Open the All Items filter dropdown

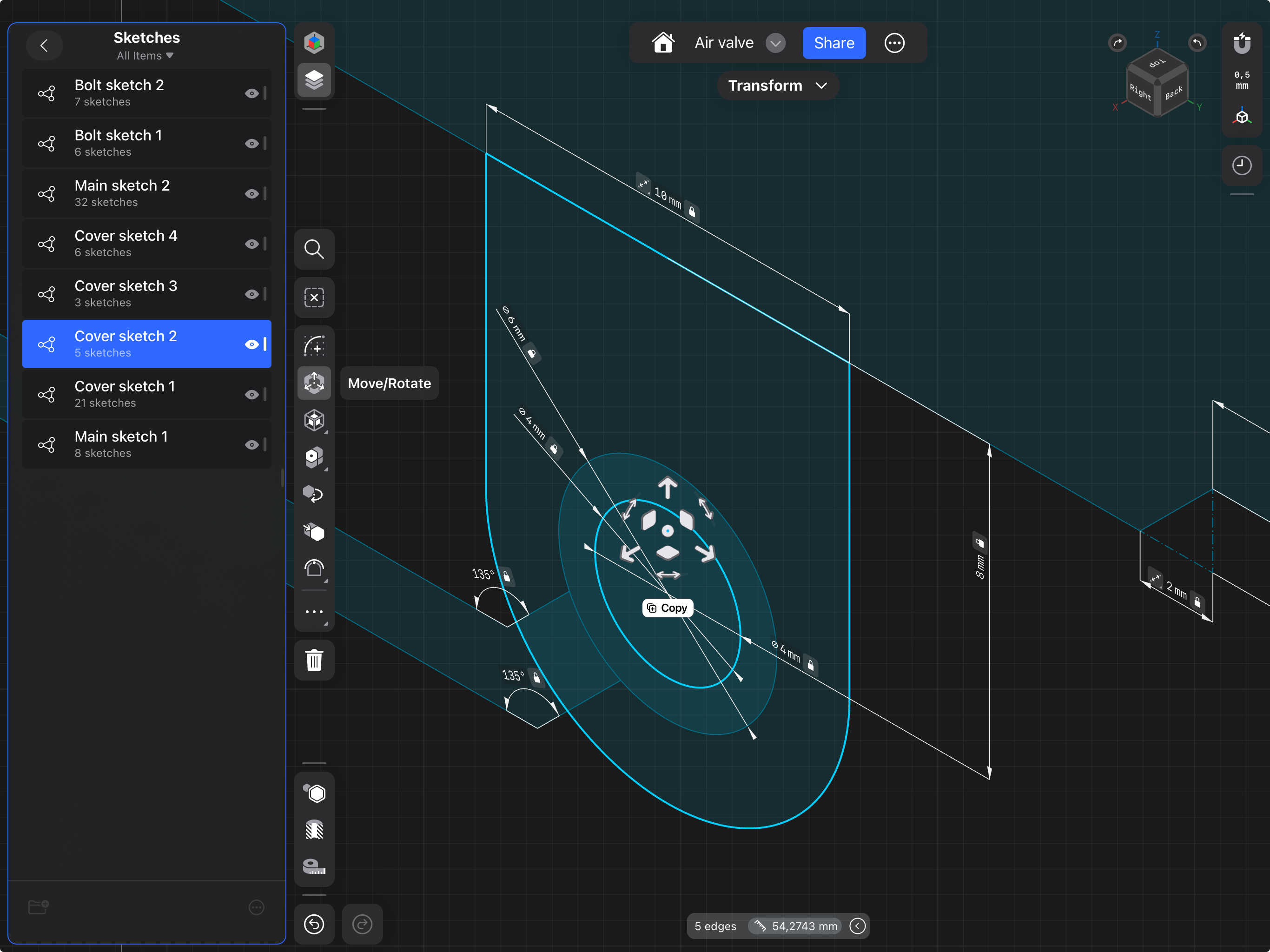point(145,56)
